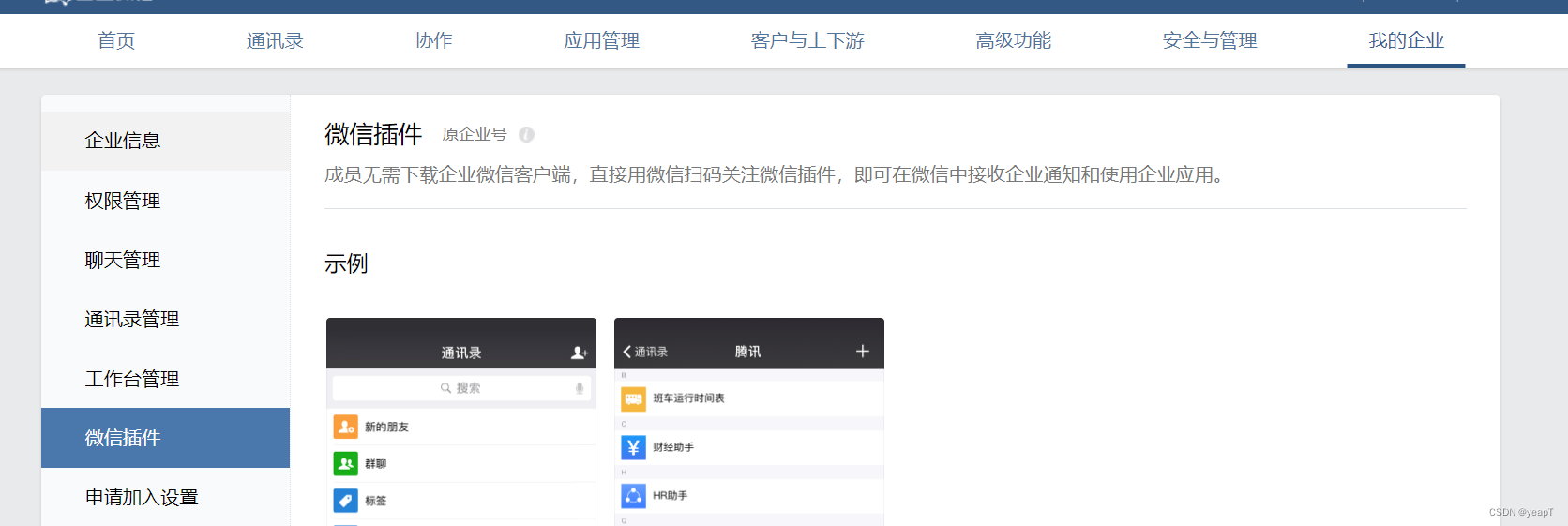
Task: Click the 示例 section heading
Action: tap(346, 263)
